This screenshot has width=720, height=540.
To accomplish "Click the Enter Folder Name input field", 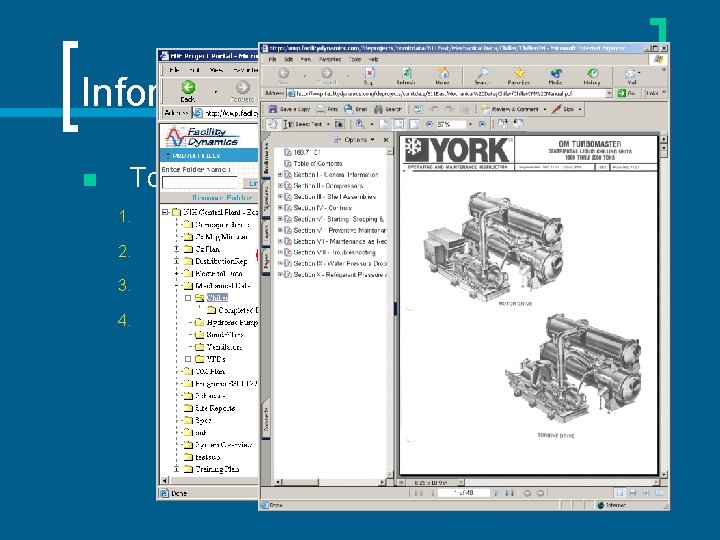I will pos(200,183).
